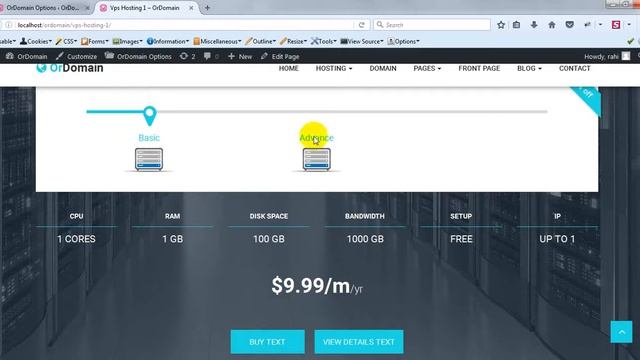Open Forms menu in developer toolbar

point(95,41)
